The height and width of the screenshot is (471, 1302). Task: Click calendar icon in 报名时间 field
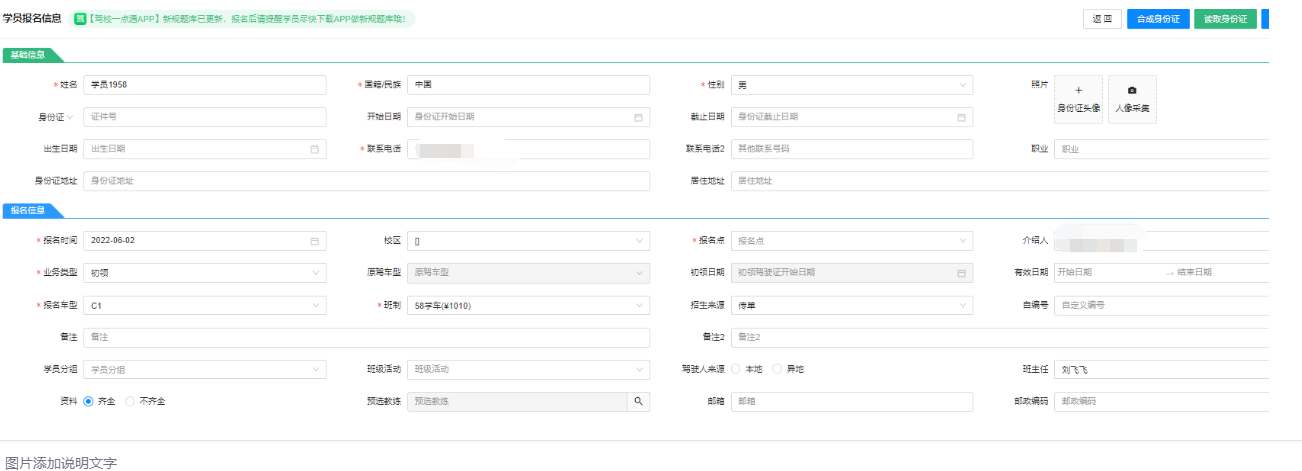pyautogui.click(x=314, y=241)
